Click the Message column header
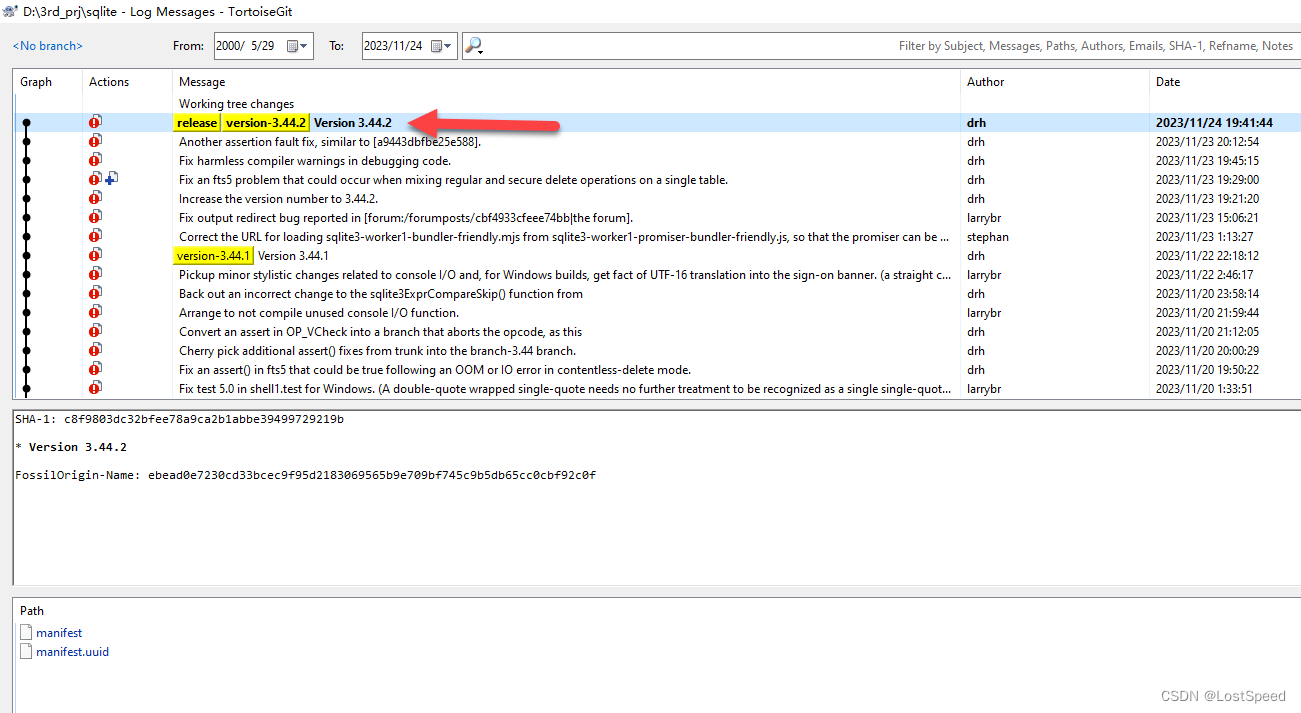The width and height of the screenshot is (1301, 713). pos(202,82)
